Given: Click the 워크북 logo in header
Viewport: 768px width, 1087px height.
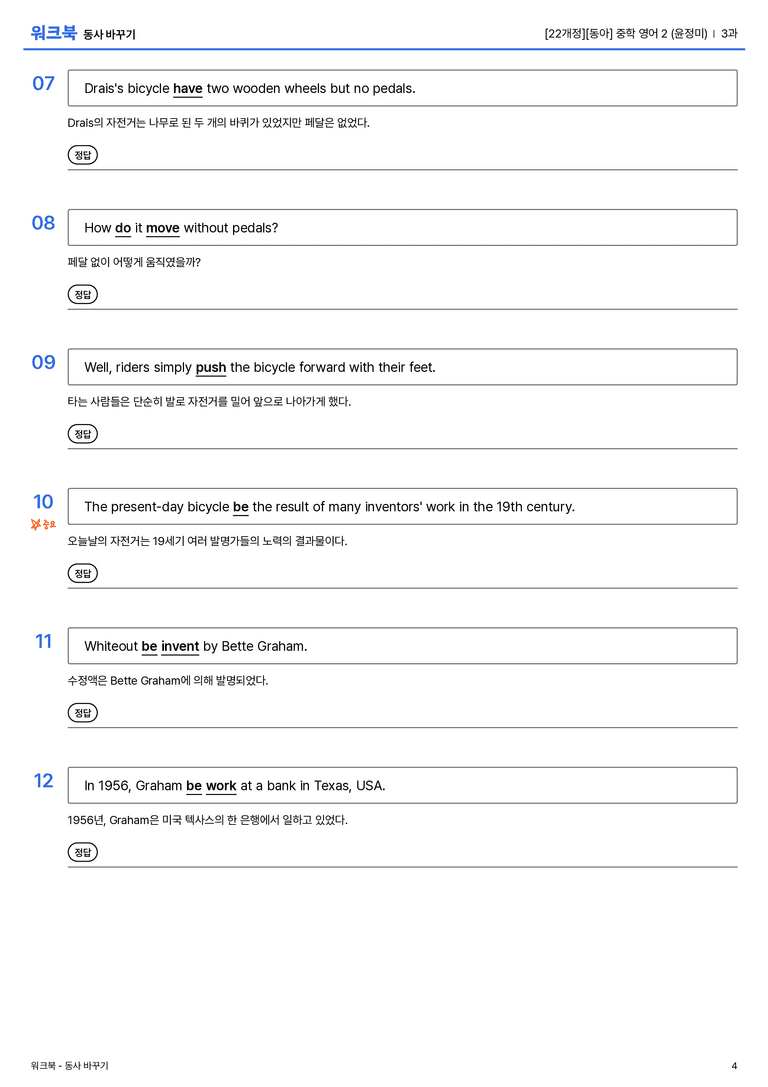Looking at the screenshot, I should point(53,33).
